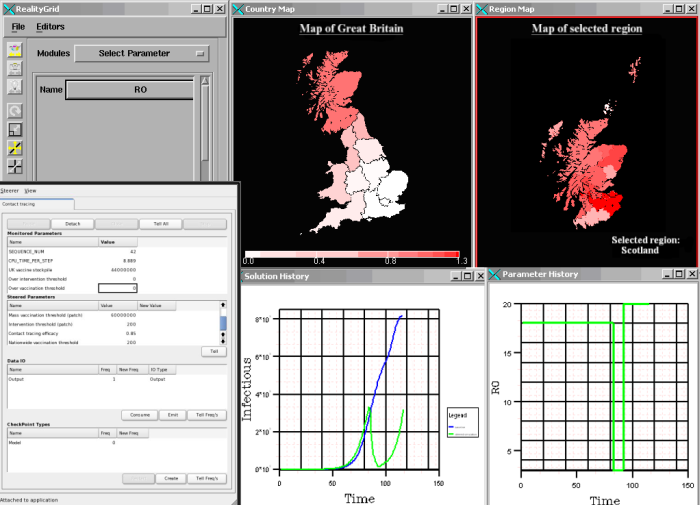The width and height of the screenshot is (700, 505).
Task: Select the Contact tracing tab
Action: point(37,204)
